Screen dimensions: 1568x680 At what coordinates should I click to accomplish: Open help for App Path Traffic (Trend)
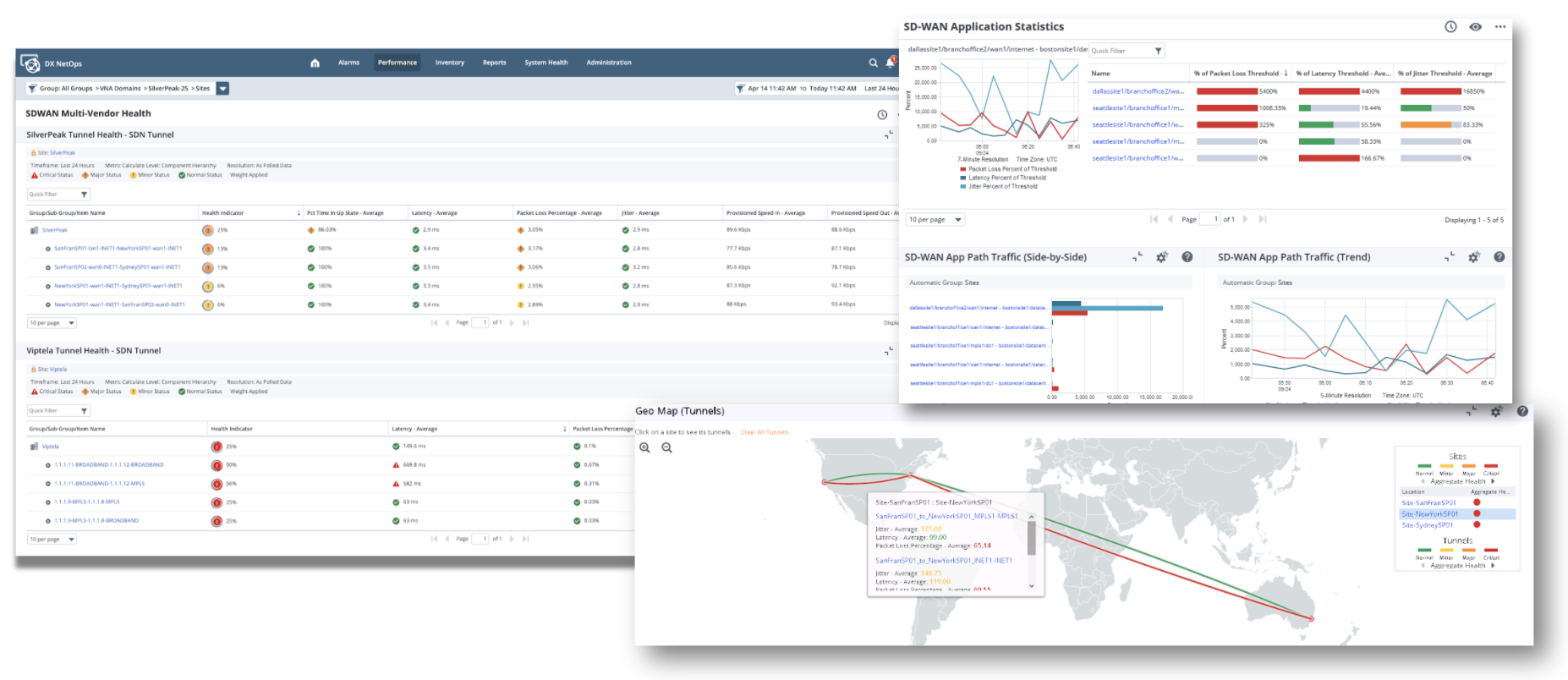(x=1499, y=257)
